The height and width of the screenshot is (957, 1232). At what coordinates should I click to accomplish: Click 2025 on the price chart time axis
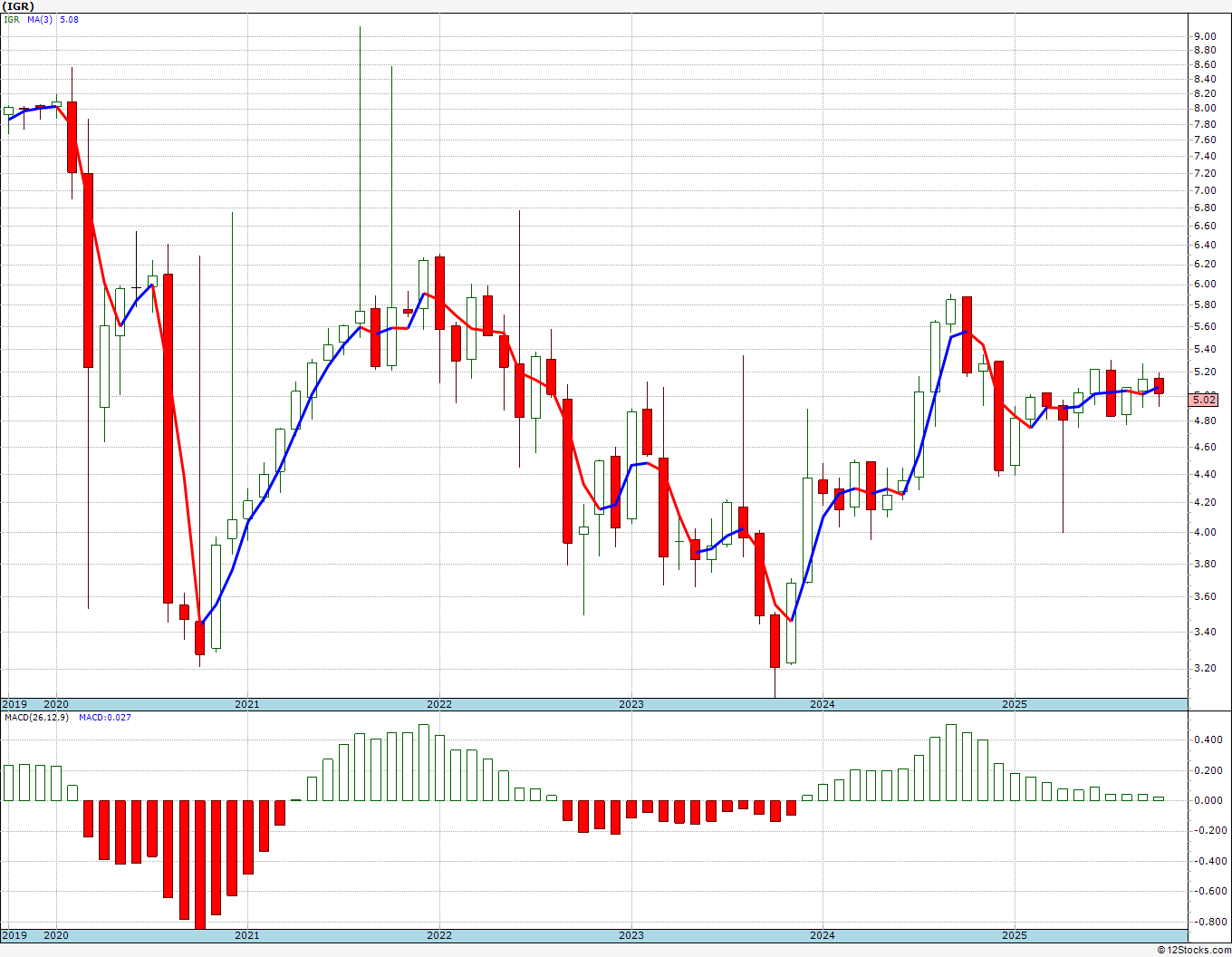1015,704
